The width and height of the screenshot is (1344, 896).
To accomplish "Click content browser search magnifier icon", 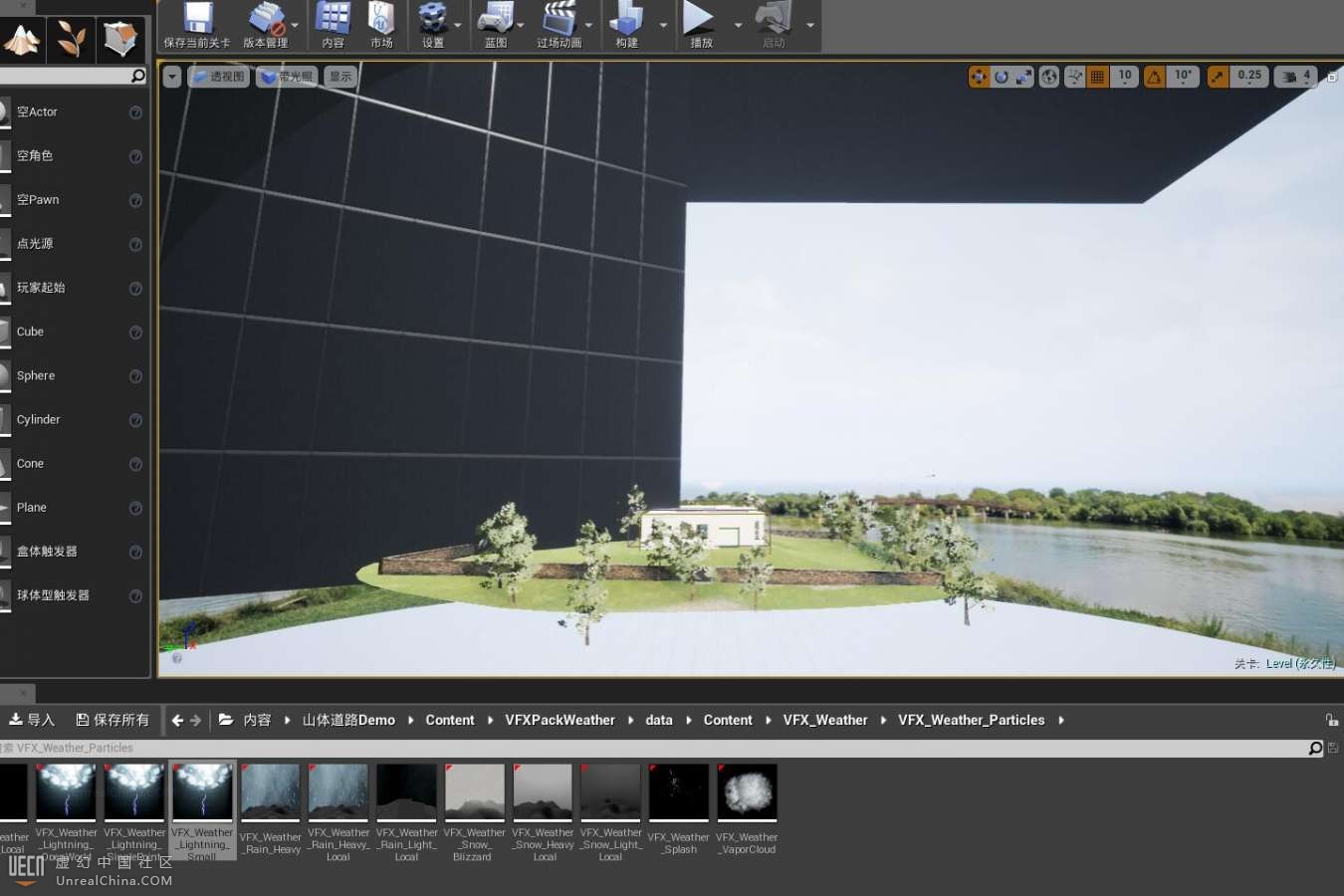I will 1315,748.
